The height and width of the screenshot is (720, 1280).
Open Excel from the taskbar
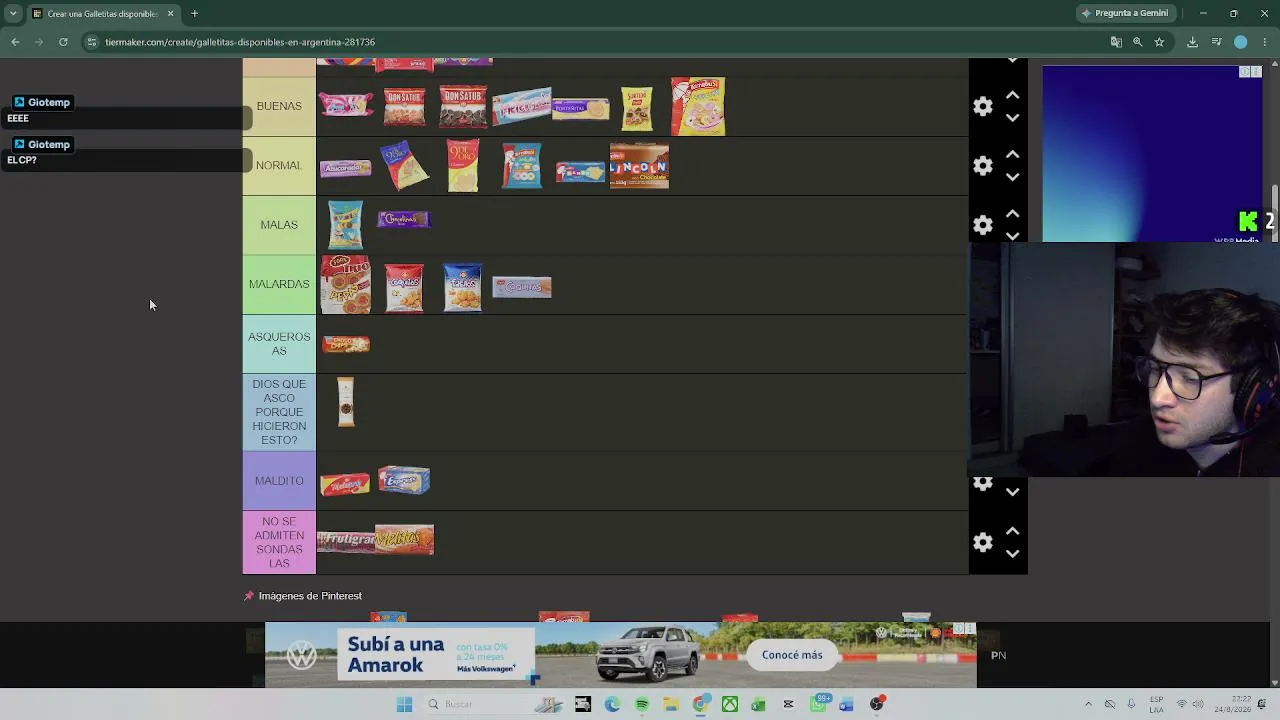[759, 704]
